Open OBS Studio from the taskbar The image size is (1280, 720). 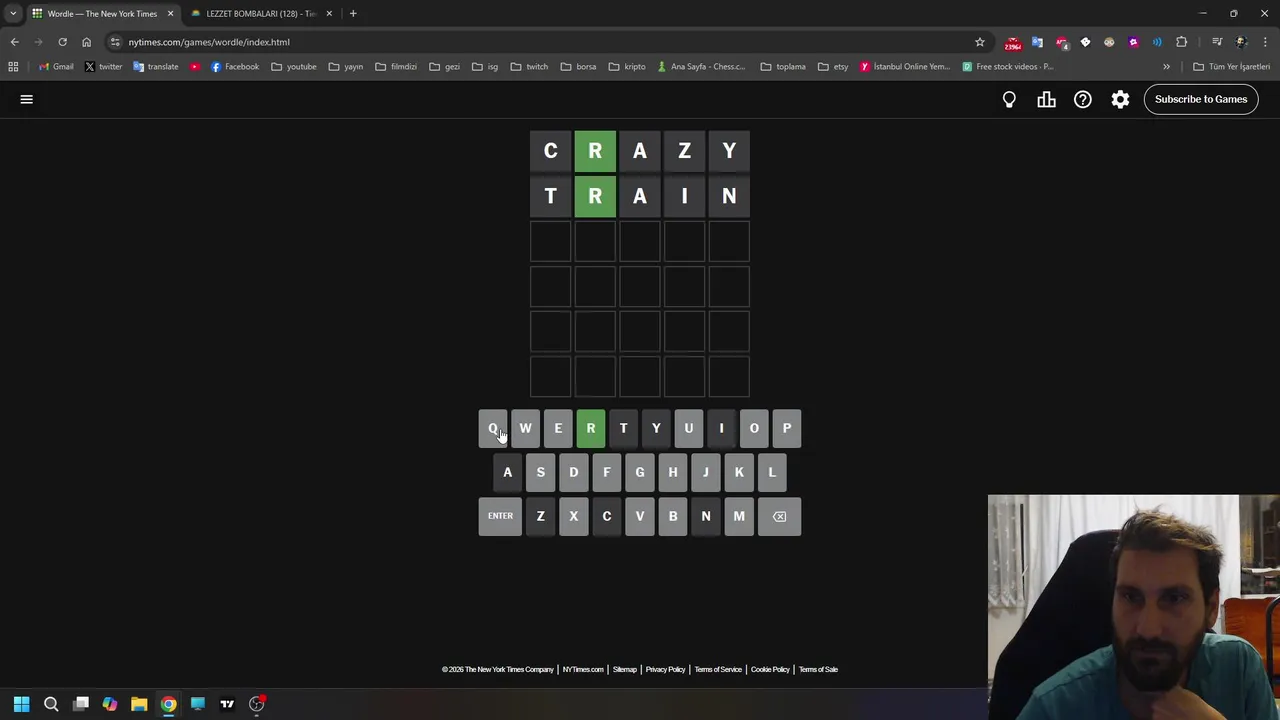click(257, 704)
